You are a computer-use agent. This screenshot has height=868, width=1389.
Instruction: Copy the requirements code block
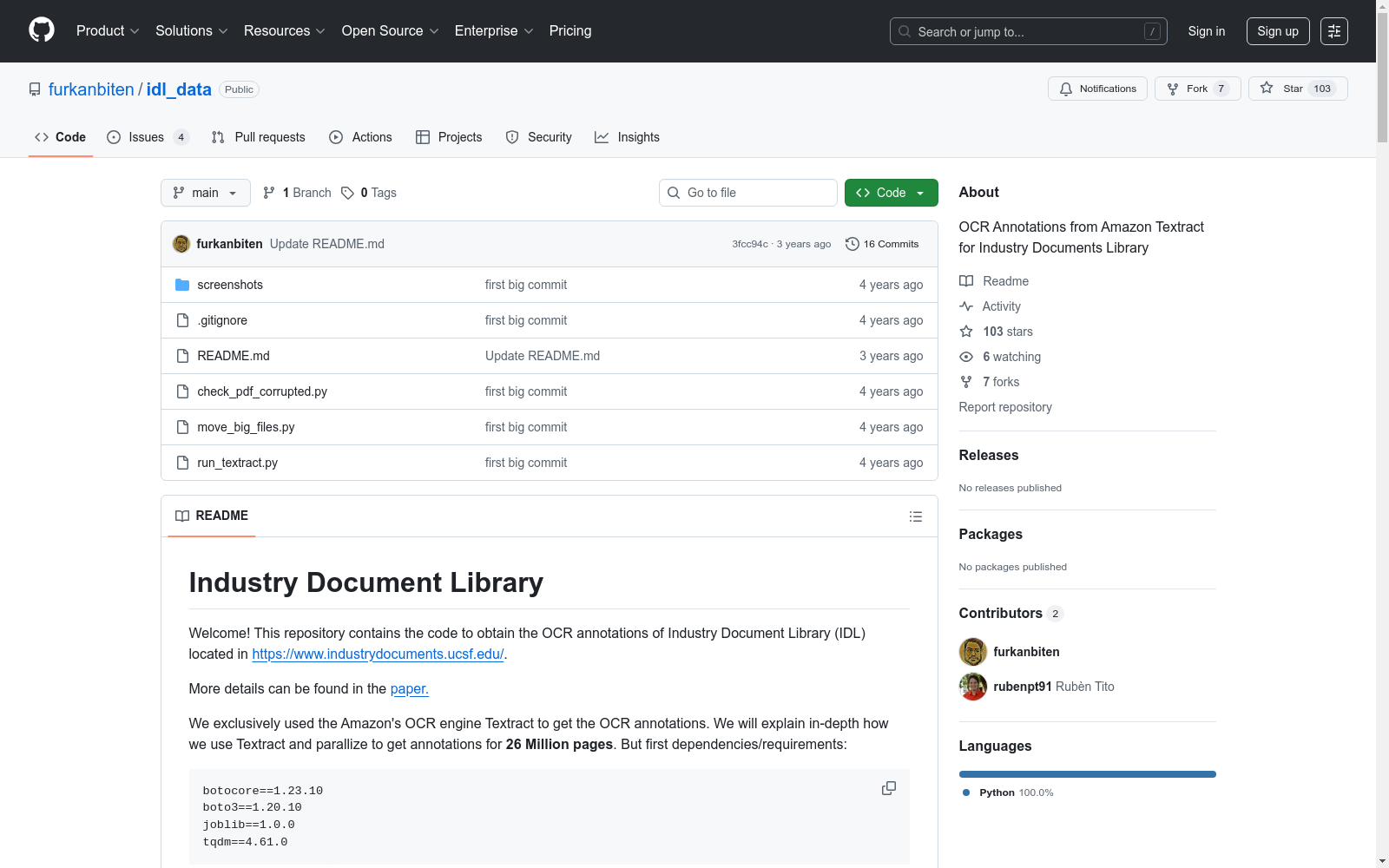(x=889, y=788)
